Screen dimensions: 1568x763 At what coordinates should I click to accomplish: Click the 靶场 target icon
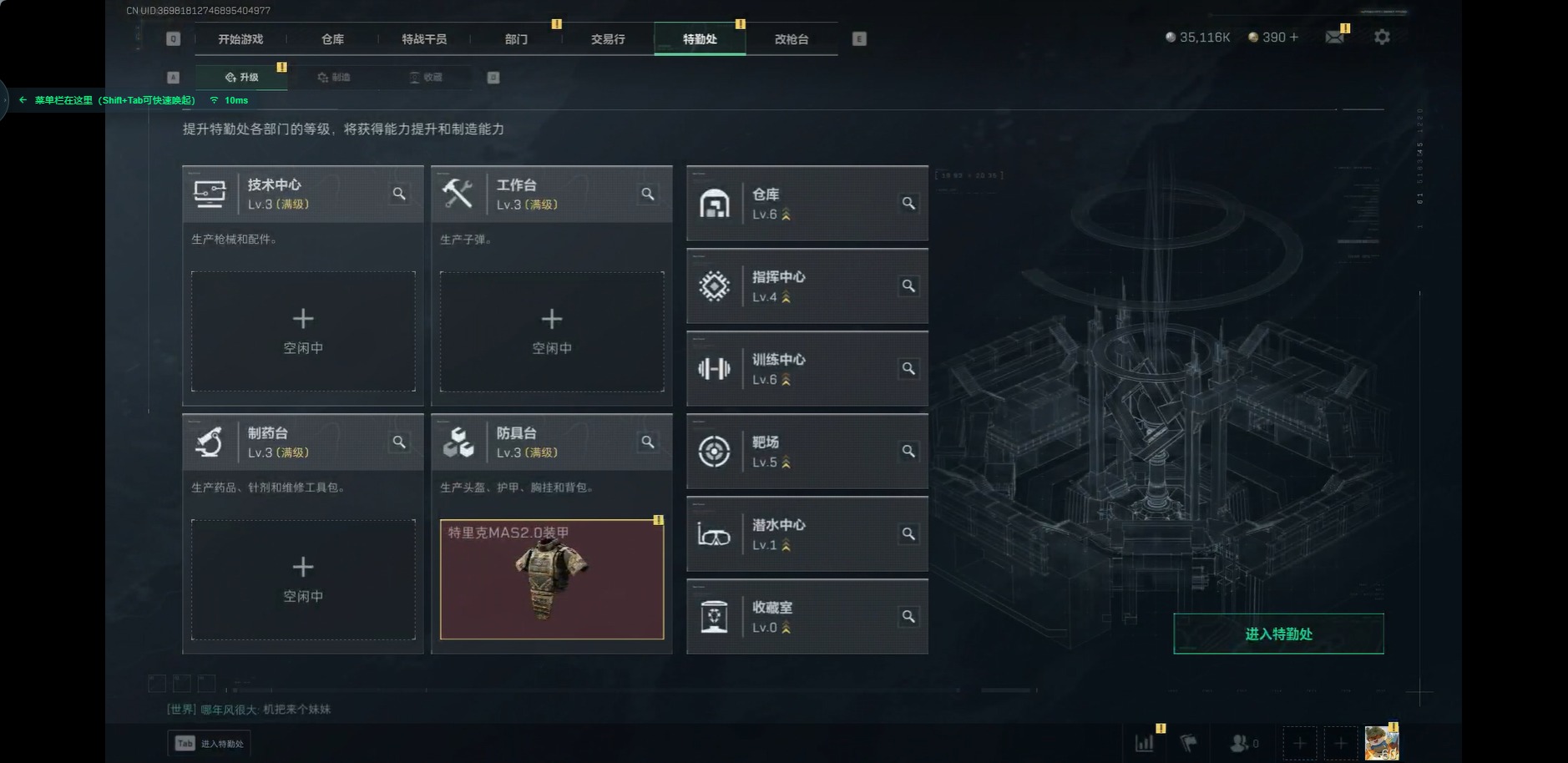(x=714, y=452)
